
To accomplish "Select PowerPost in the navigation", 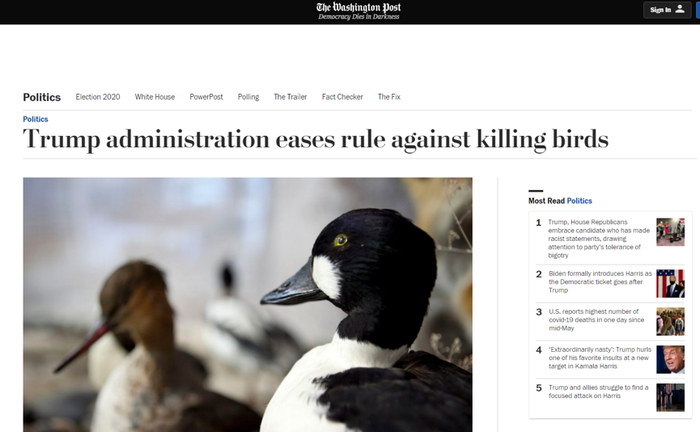I will pyautogui.click(x=206, y=97).
